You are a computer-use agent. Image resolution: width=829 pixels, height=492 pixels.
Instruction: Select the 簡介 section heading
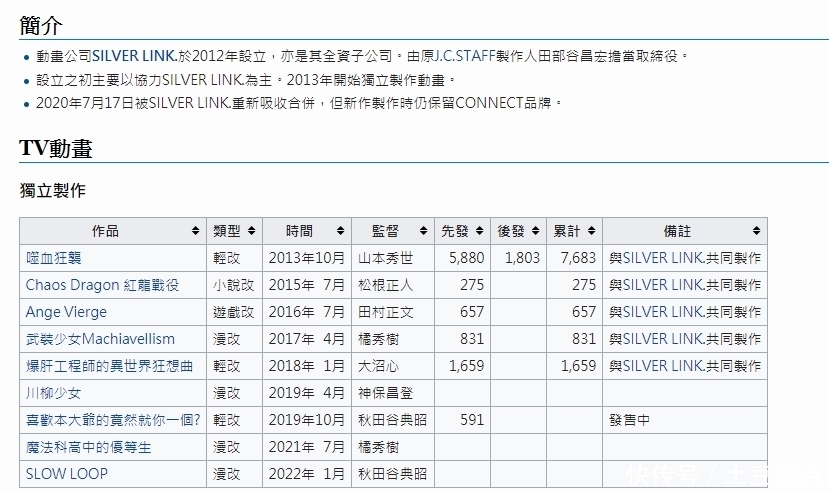click(x=41, y=25)
